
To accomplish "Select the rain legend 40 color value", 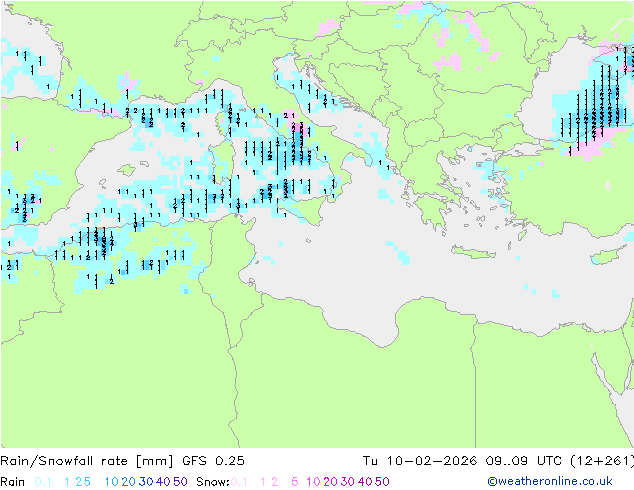I will tap(163, 482).
